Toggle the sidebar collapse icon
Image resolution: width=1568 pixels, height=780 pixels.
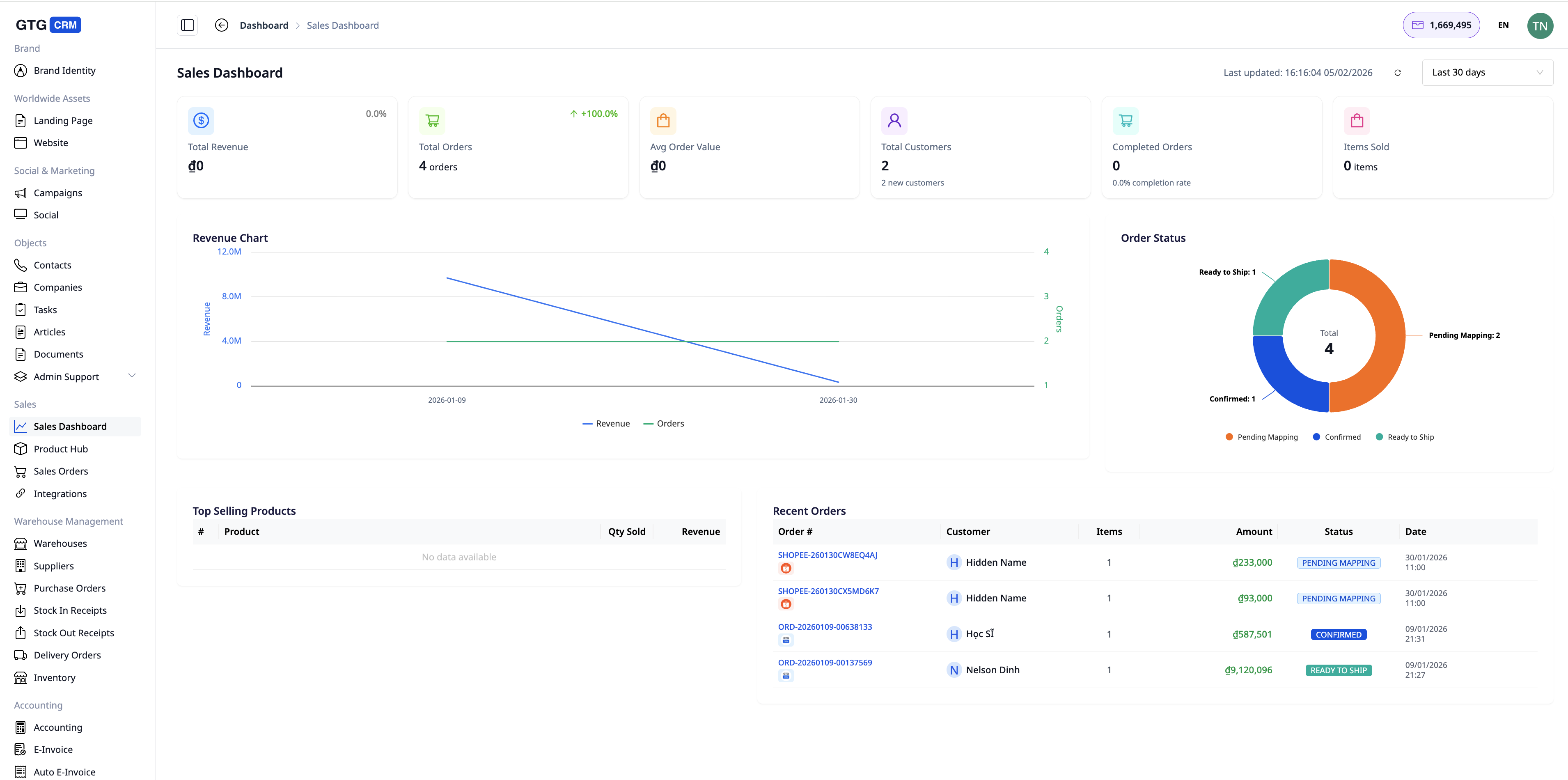[188, 25]
